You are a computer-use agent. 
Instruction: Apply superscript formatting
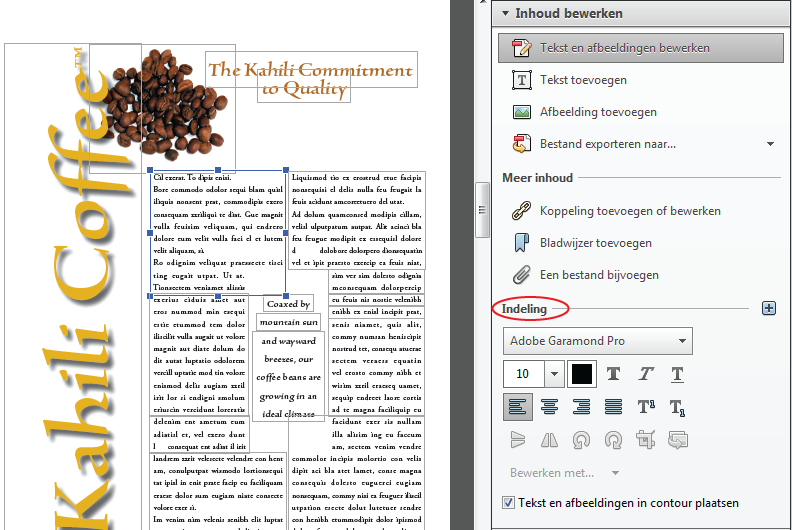pos(646,407)
